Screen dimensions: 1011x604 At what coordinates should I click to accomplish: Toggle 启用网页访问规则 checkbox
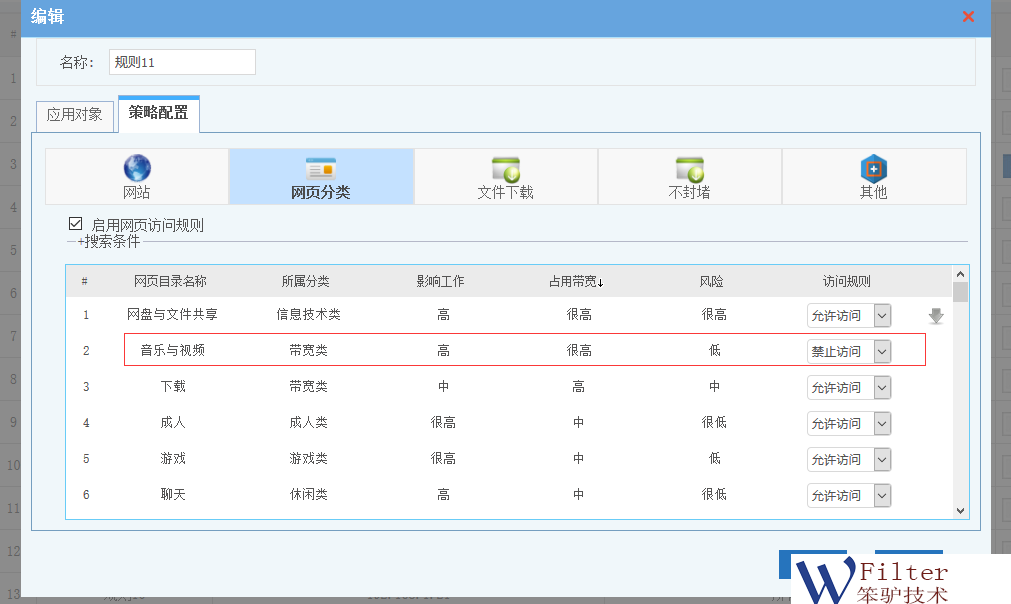click(x=75, y=224)
